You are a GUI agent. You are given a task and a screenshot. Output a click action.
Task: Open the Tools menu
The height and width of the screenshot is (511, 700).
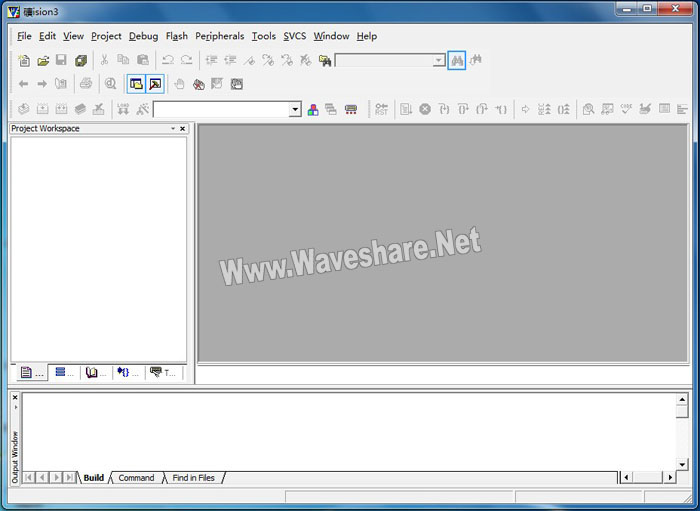click(264, 36)
